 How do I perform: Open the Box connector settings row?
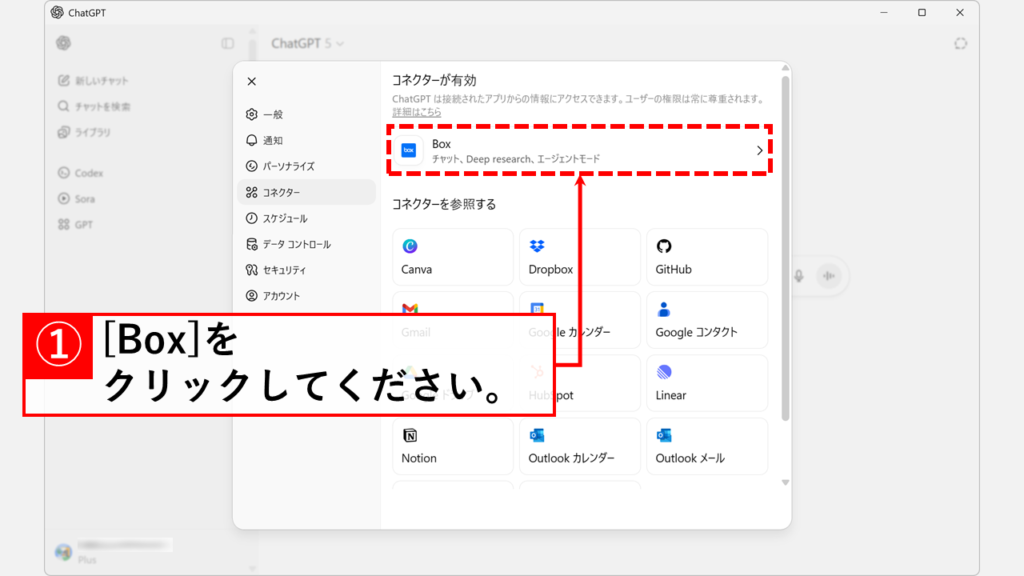pos(579,150)
